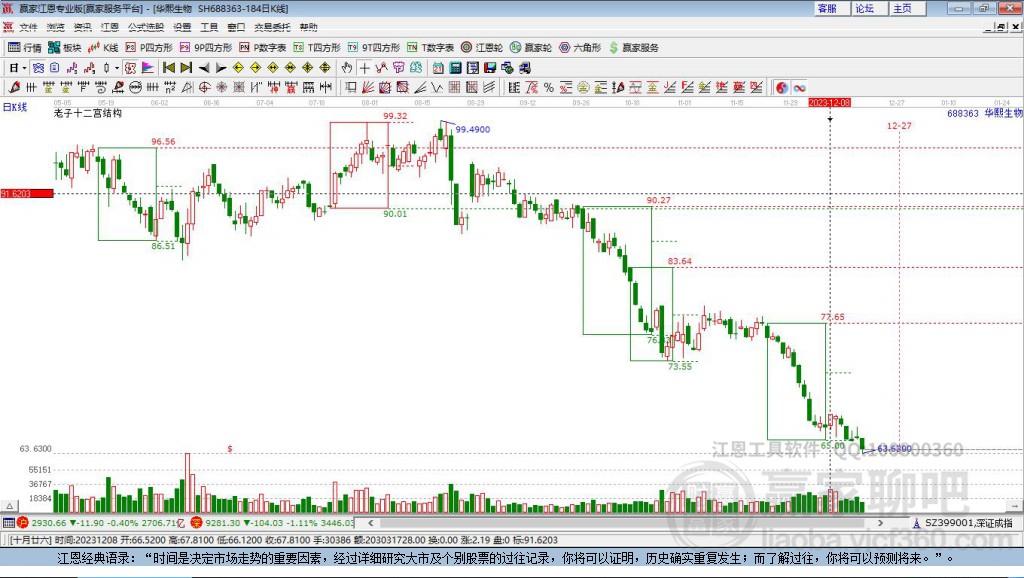
Task: Open the 帮助 menu
Action: pyautogui.click(x=308, y=27)
